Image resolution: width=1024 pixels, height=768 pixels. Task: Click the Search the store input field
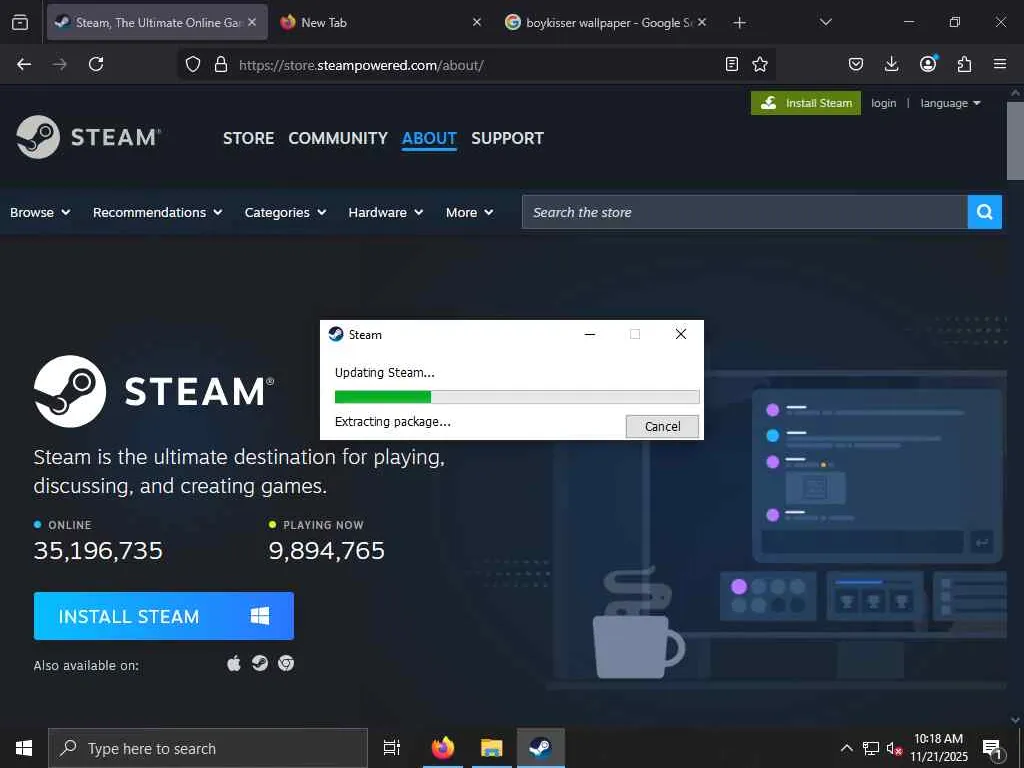(x=744, y=212)
